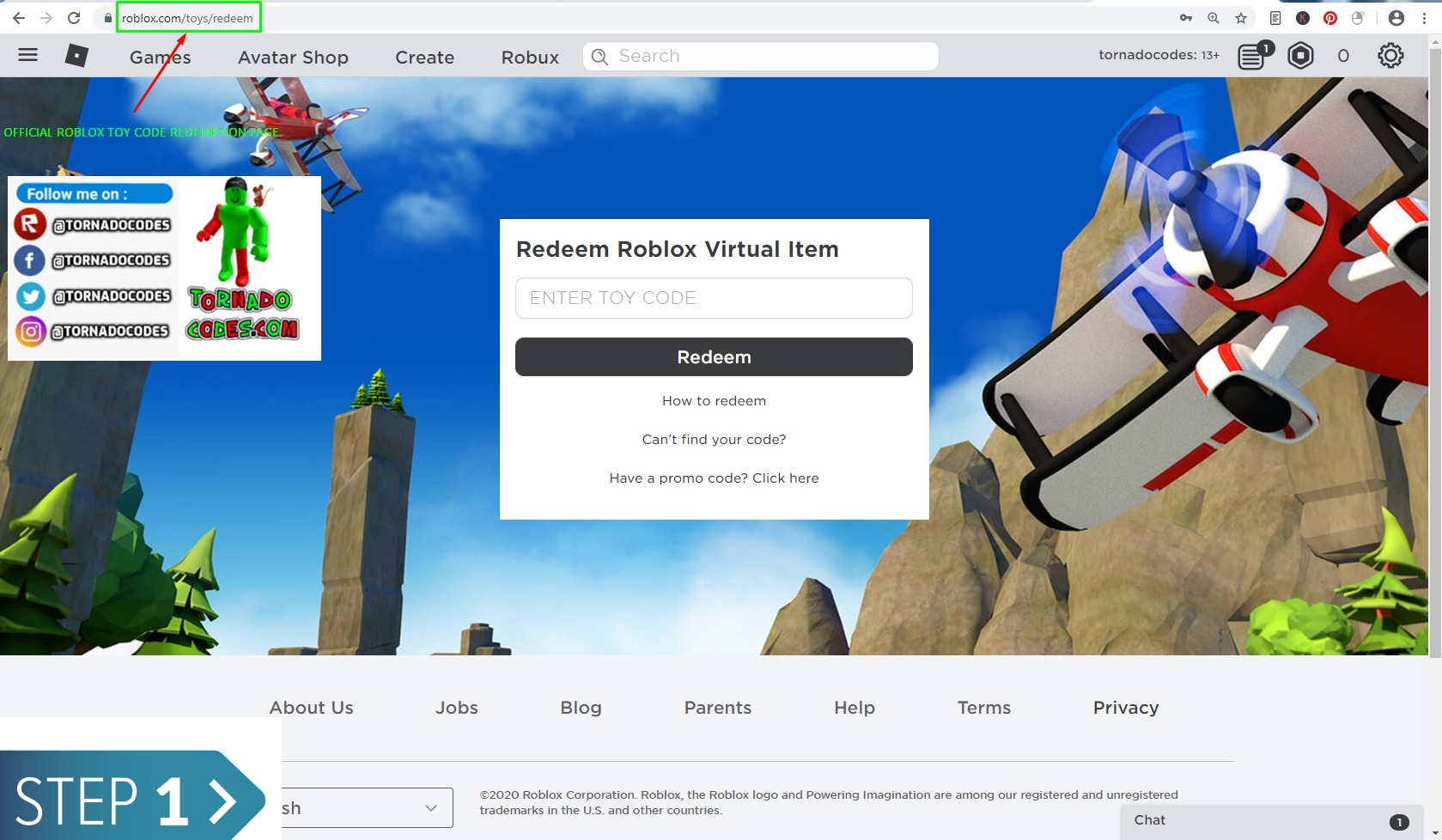Open the Parents footer link
The image size is (1442, 840).
click(717, 708)
